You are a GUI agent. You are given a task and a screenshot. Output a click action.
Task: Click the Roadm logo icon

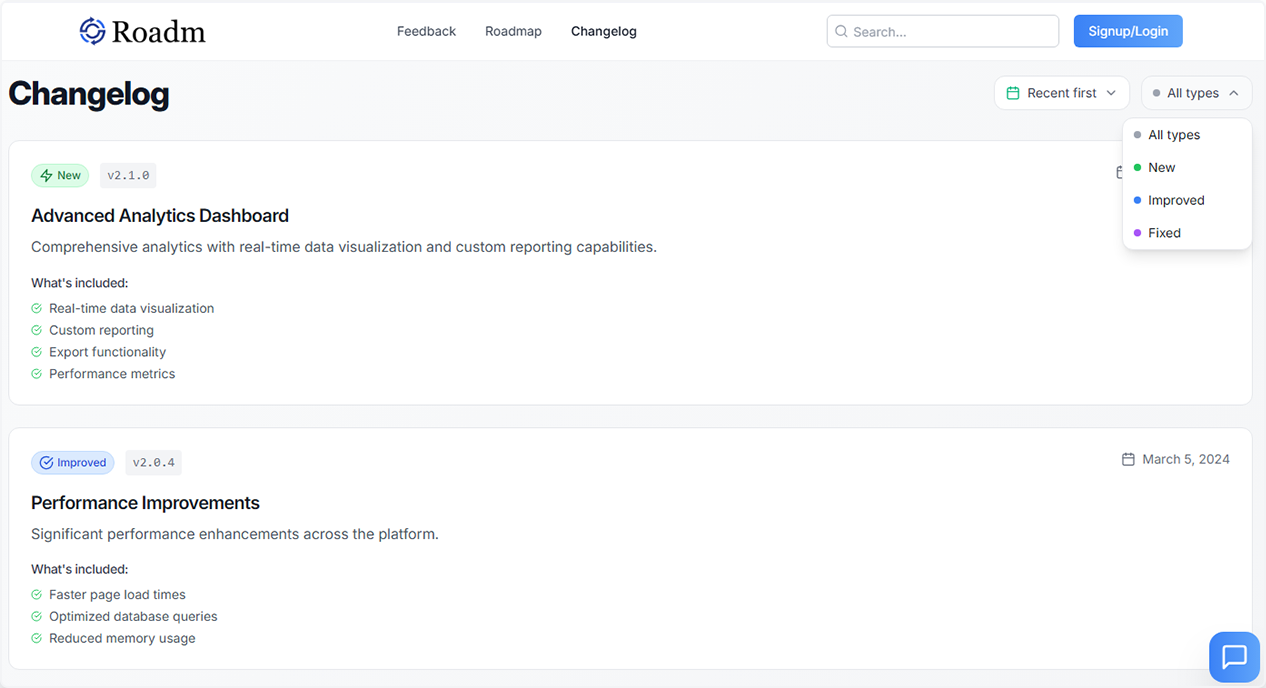[92, 30]
